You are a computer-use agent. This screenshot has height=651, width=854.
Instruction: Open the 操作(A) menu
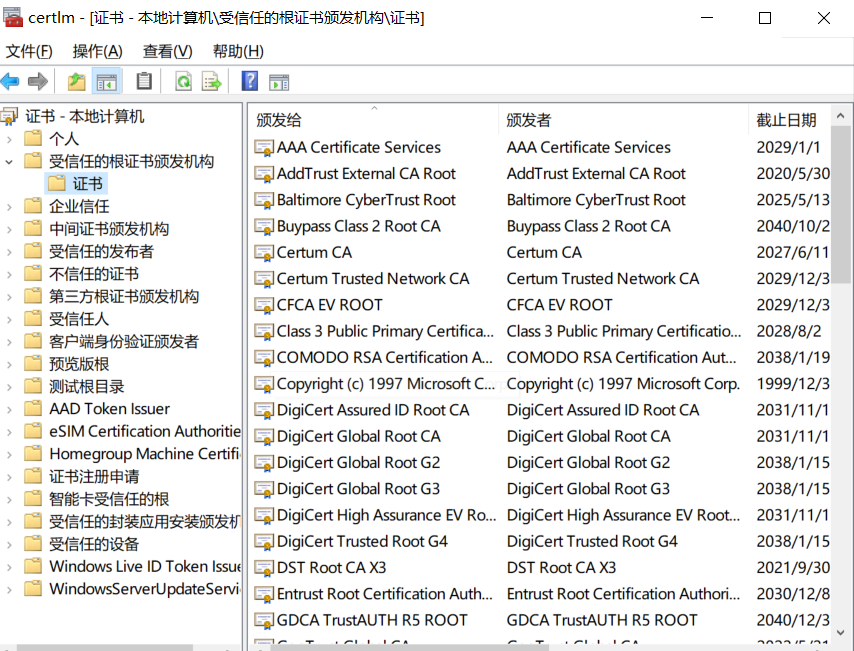[97, 51]
